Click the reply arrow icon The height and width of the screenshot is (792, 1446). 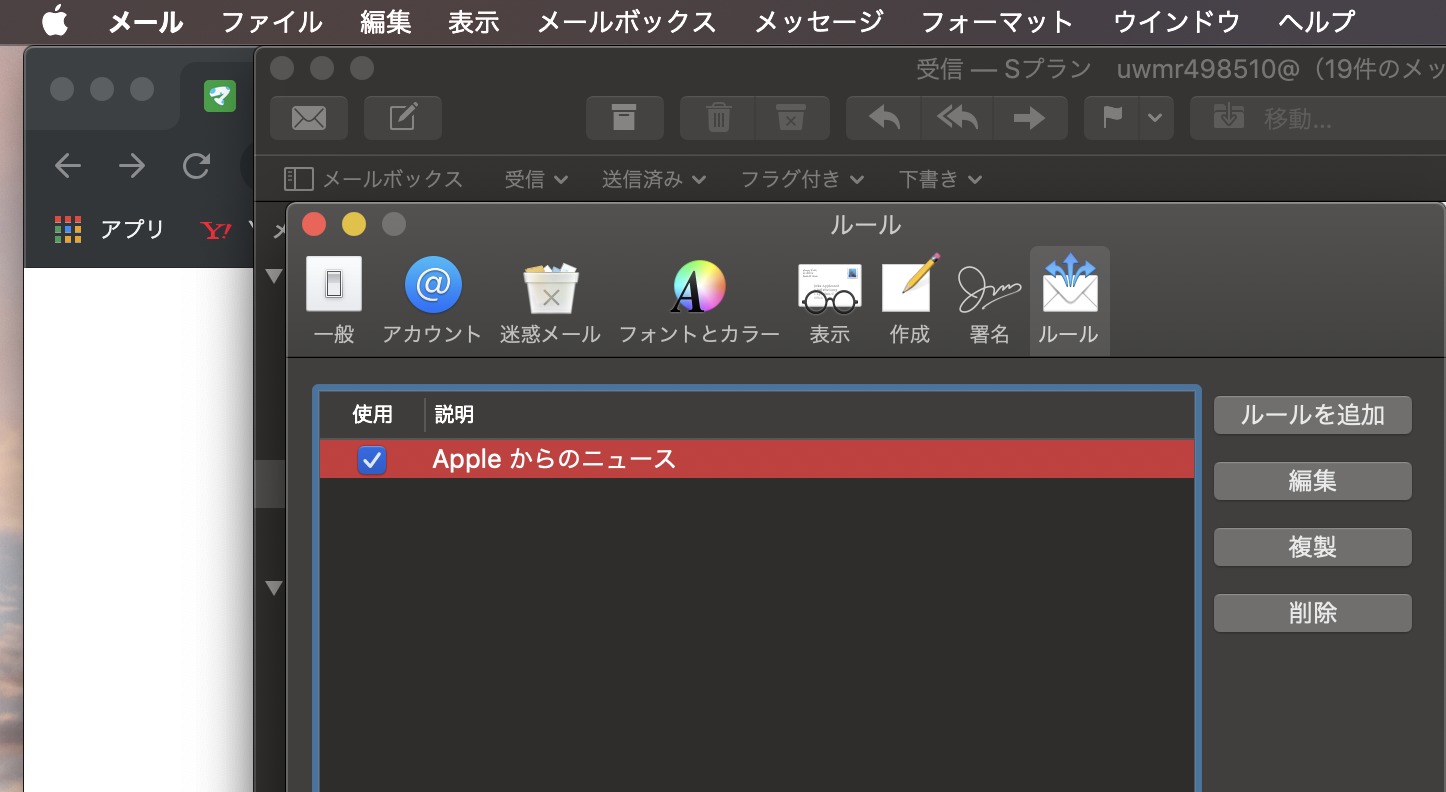coord(884,118)
